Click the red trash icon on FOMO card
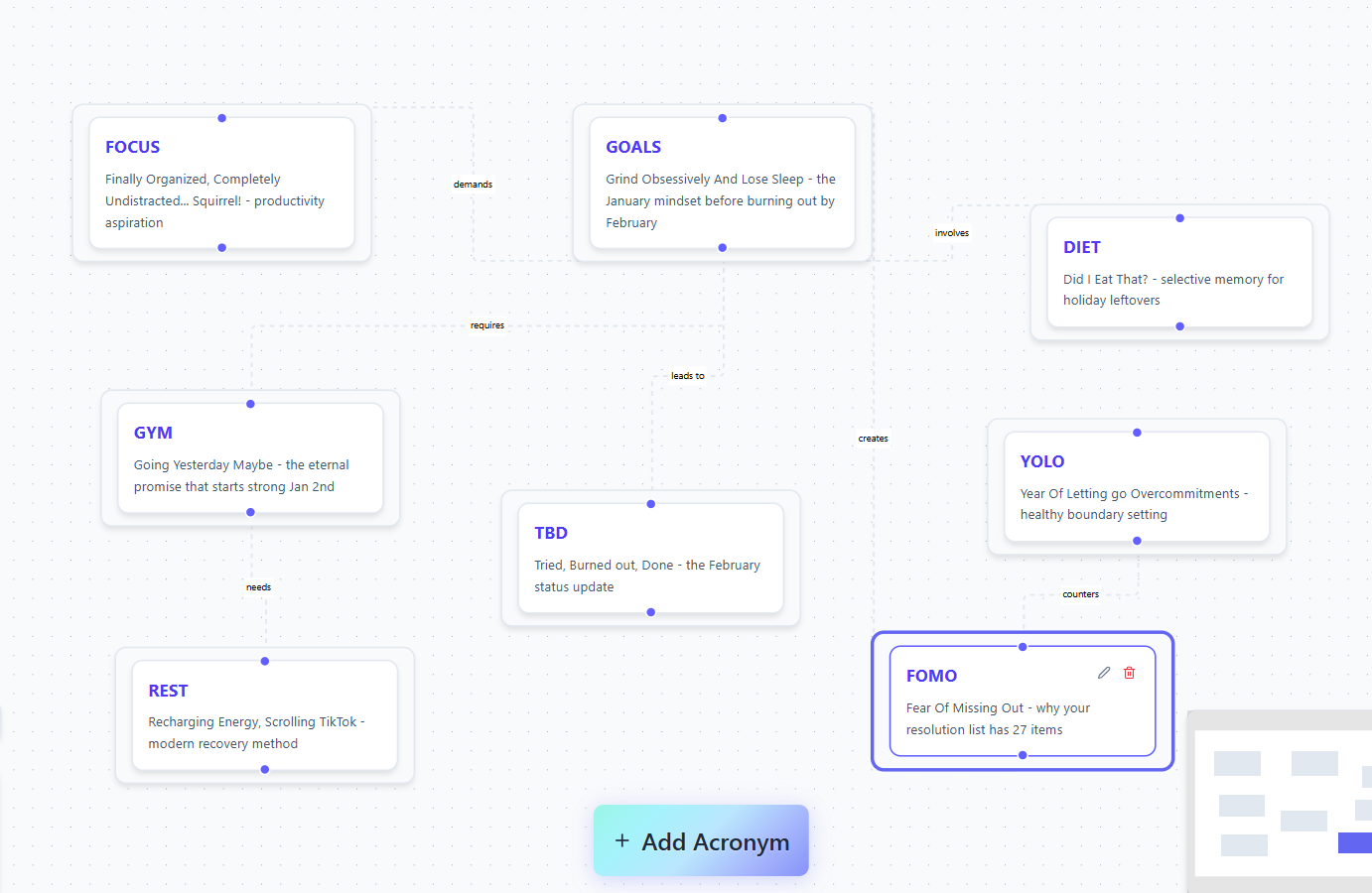The height and width of the screenshot is (893, 1372). 1129,673
